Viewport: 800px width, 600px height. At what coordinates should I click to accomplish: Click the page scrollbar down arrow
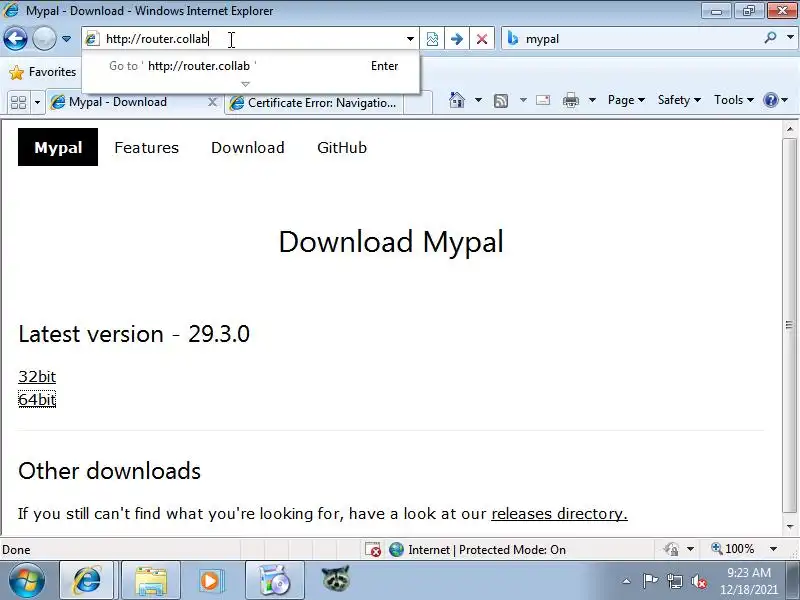(x=790, y=526)
